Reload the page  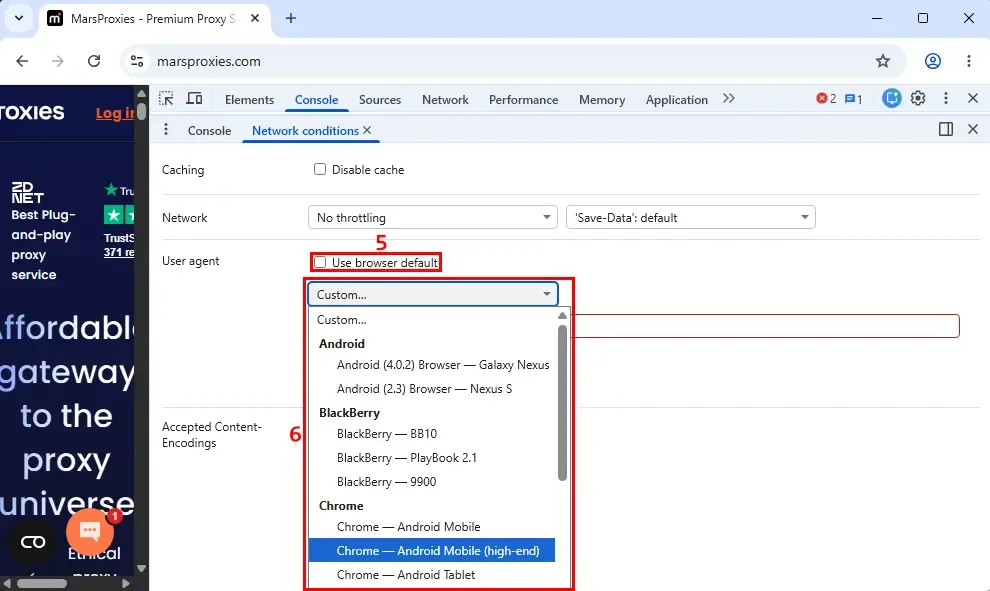pos(94,61)
